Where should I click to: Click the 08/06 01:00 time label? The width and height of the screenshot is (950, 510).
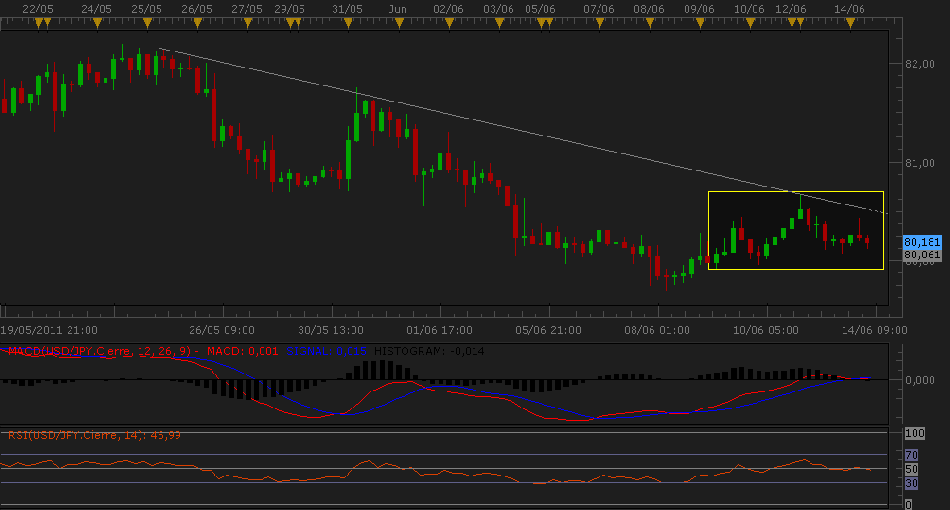657,330
